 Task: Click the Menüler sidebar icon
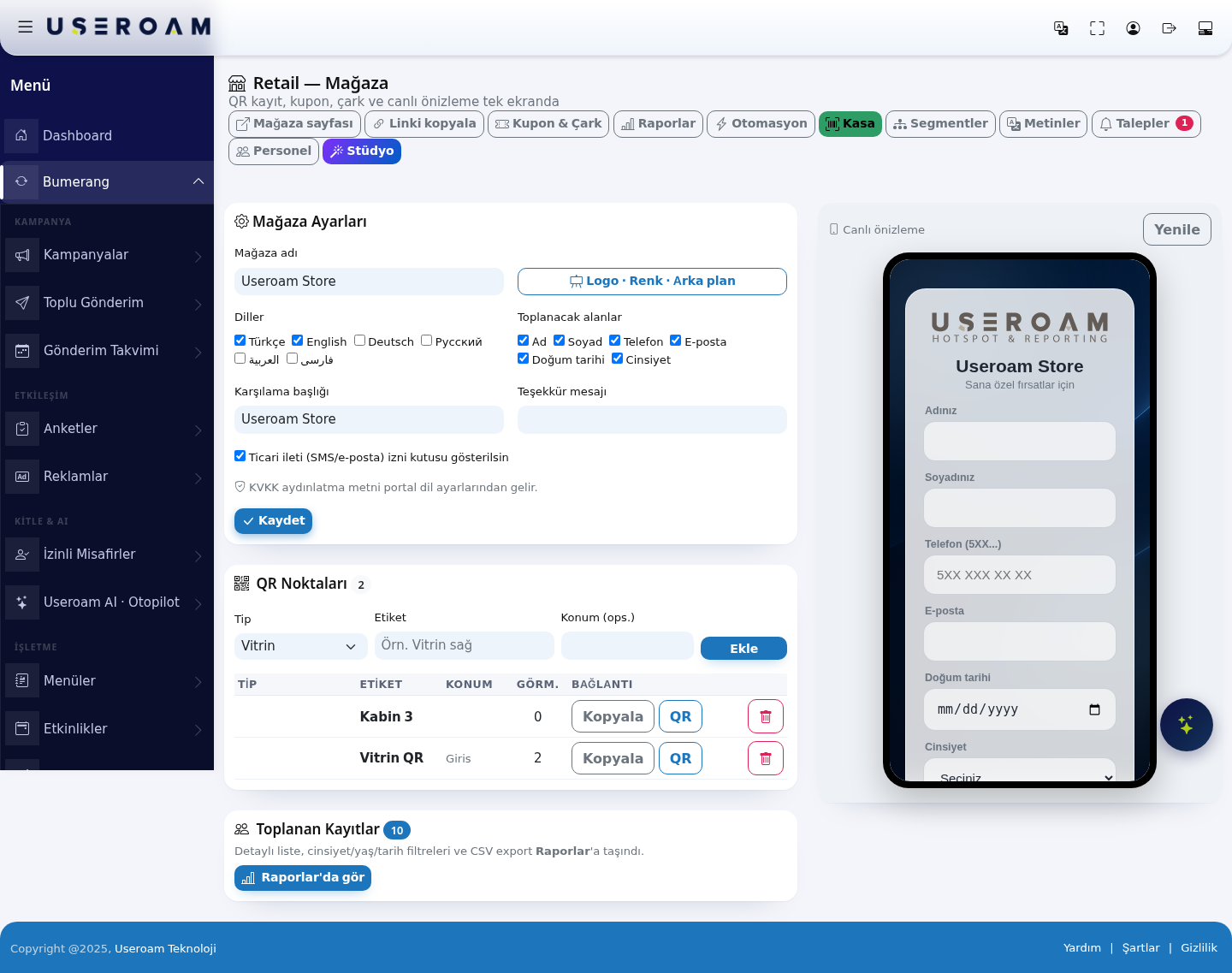(22, 681)
